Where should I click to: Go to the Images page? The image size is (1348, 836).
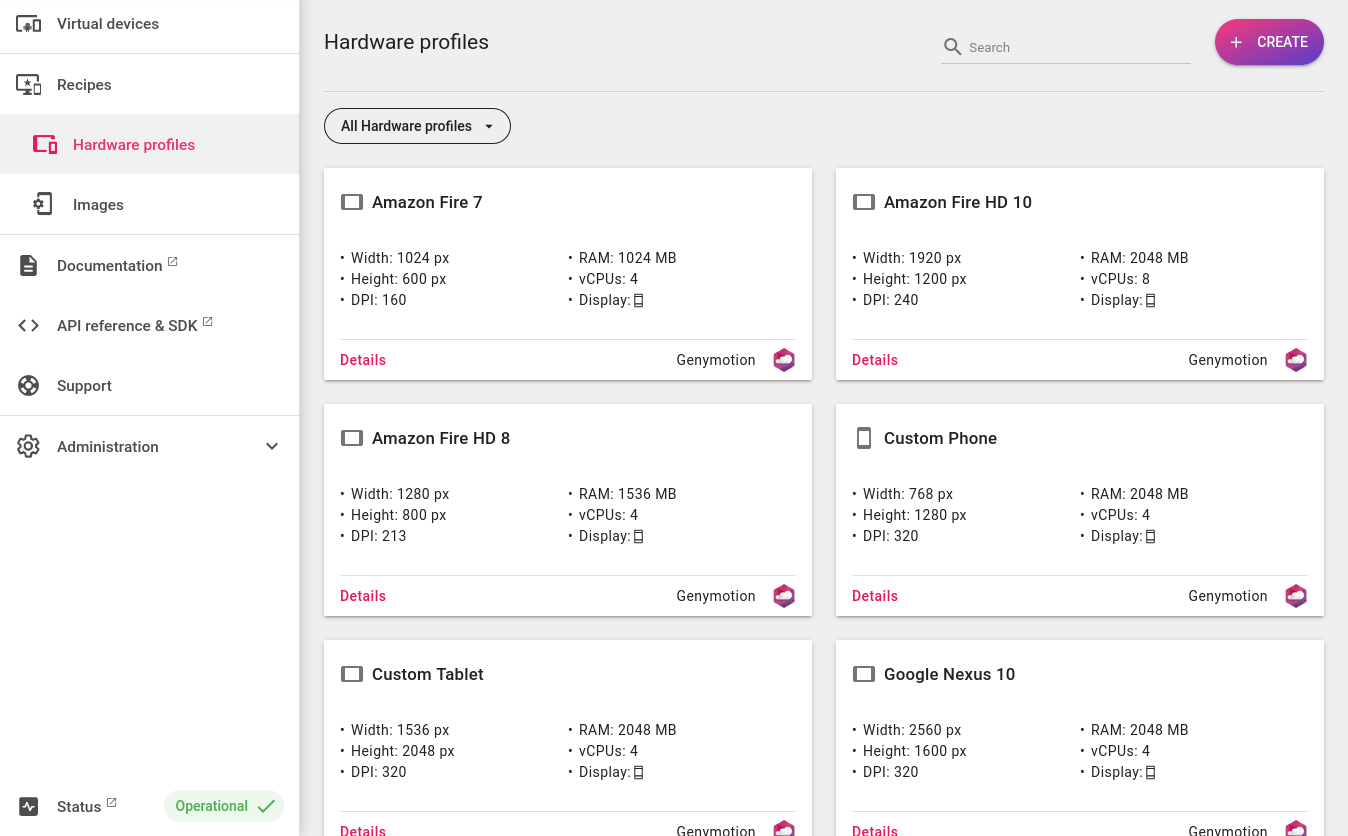tap(149, 204)
